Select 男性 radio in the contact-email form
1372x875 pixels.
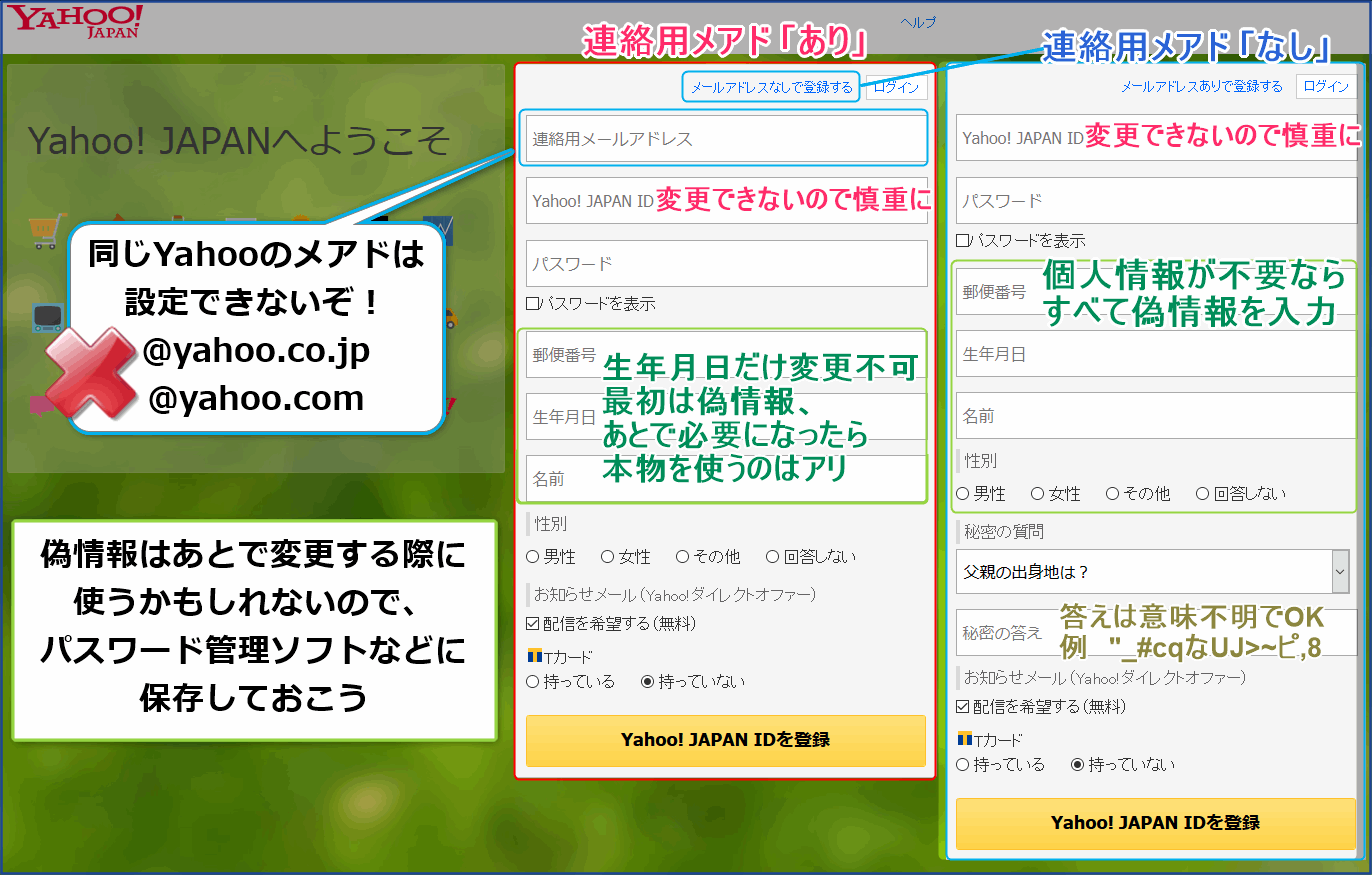tap(533, 557)
